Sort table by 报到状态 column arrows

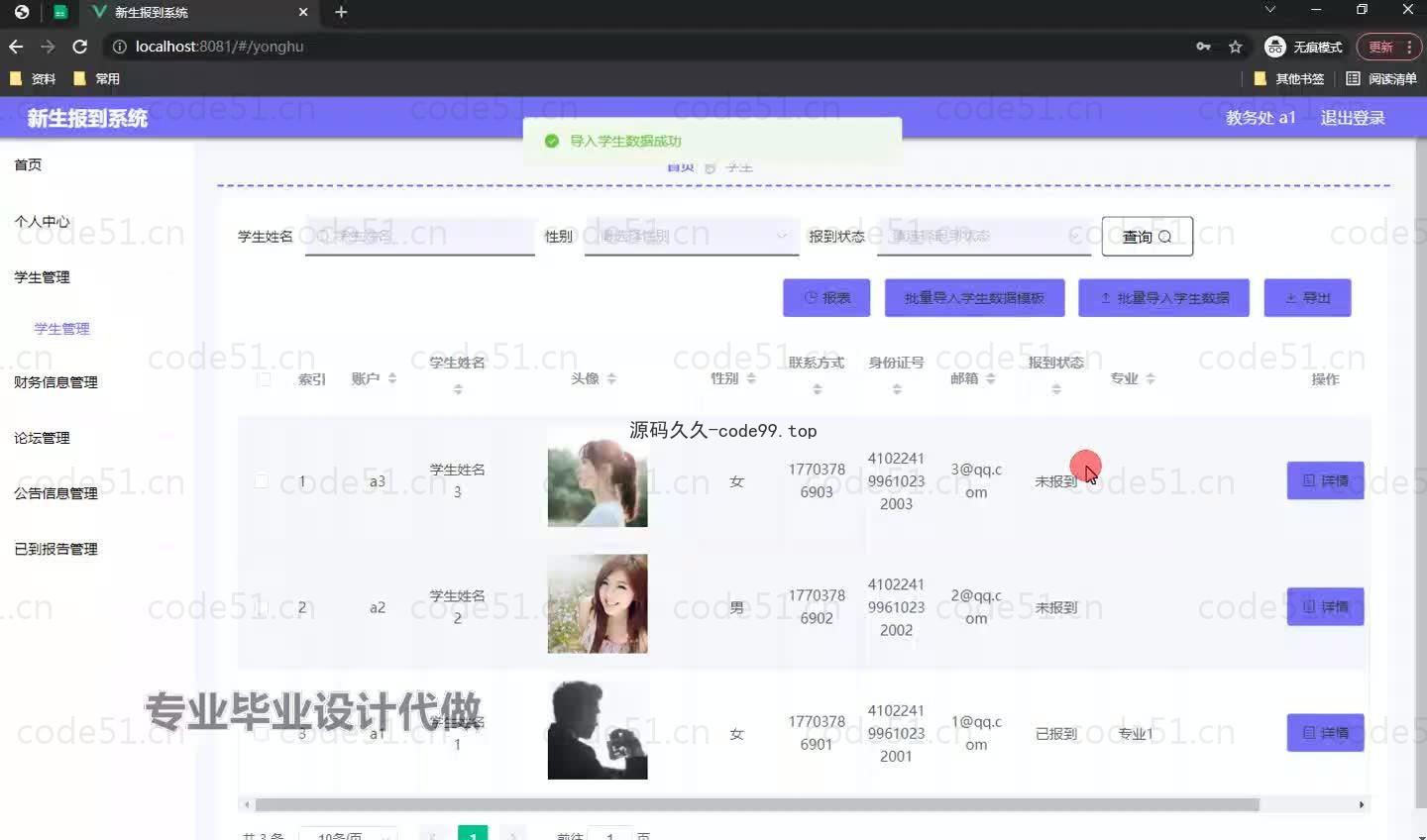pos(1056,390)
